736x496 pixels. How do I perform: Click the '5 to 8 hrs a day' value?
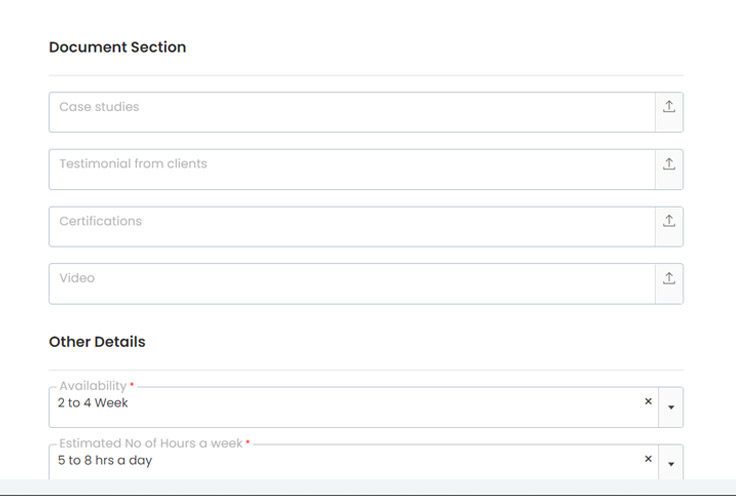tap(105, 460)
